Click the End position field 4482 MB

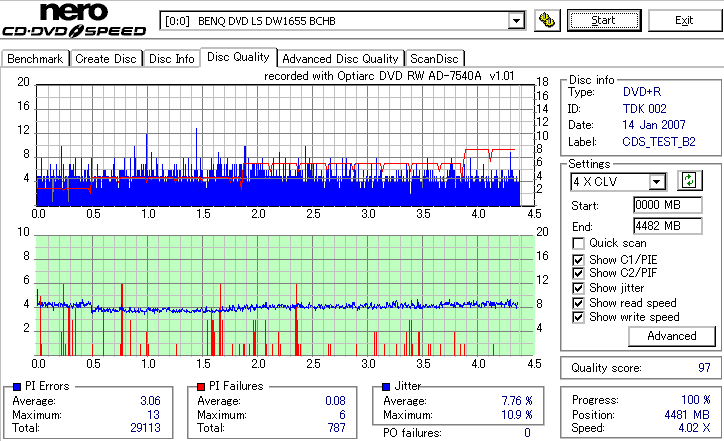click(x=668, y=226)
